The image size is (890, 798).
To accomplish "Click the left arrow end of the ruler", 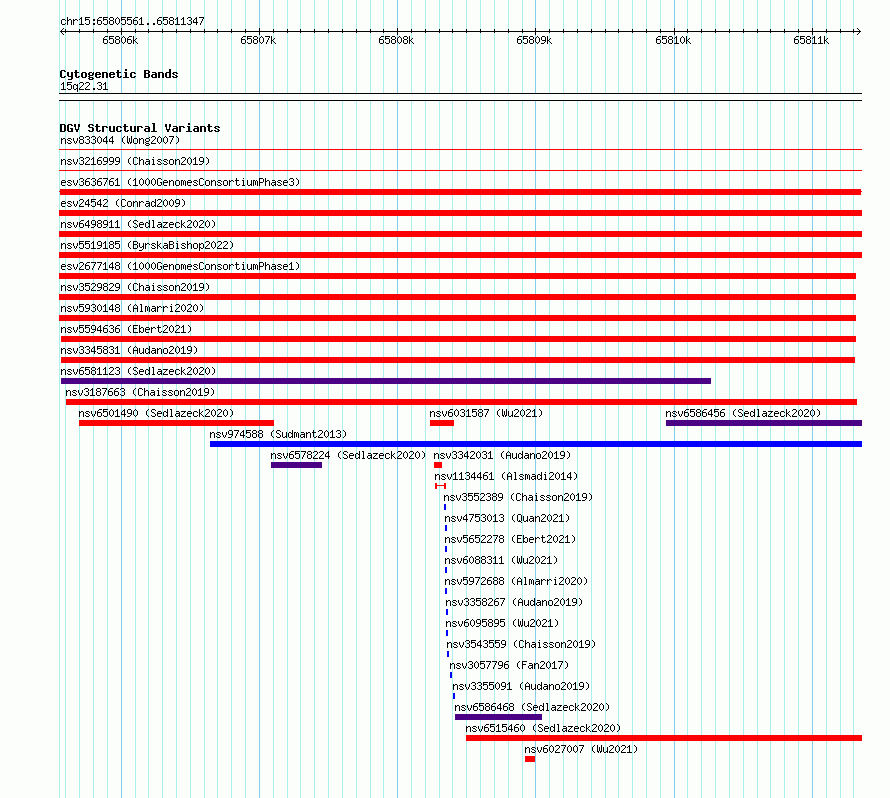I will coord(62,32).
